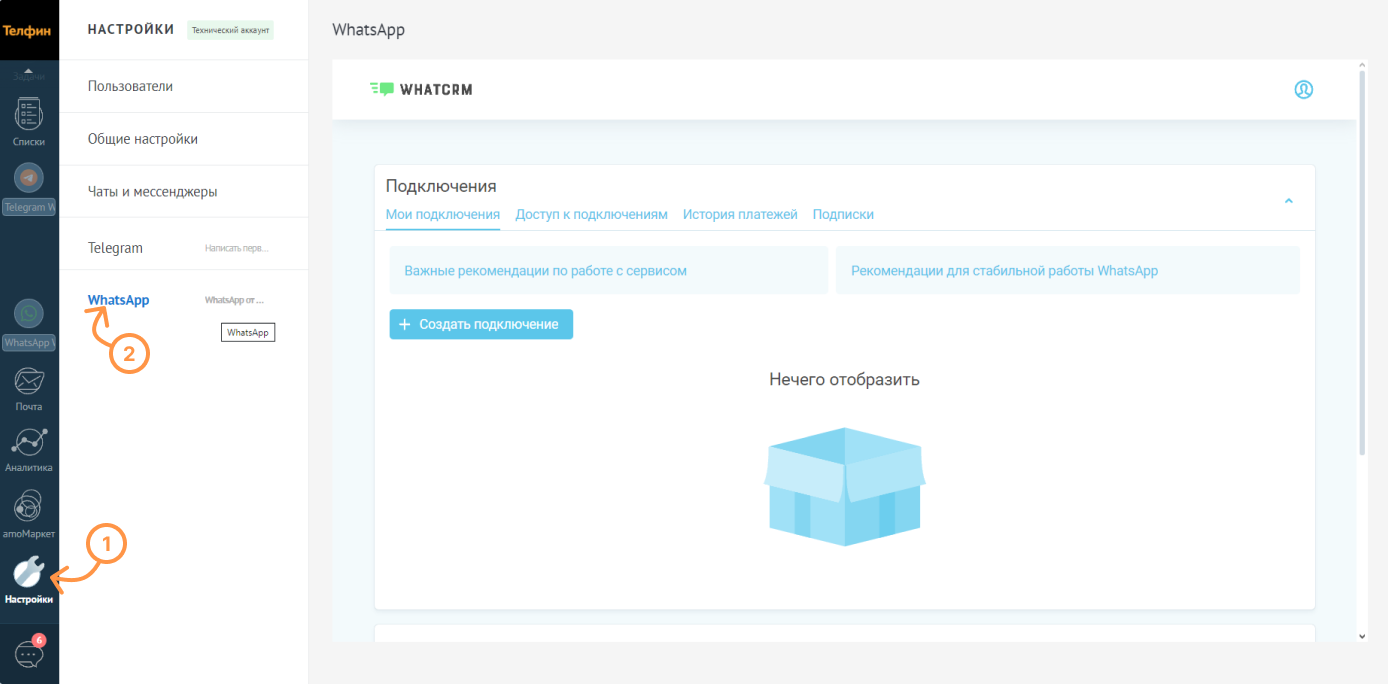The image size is (1388, 684).
Task: Open the Почта mail icon
Action: tap(29, 381)
